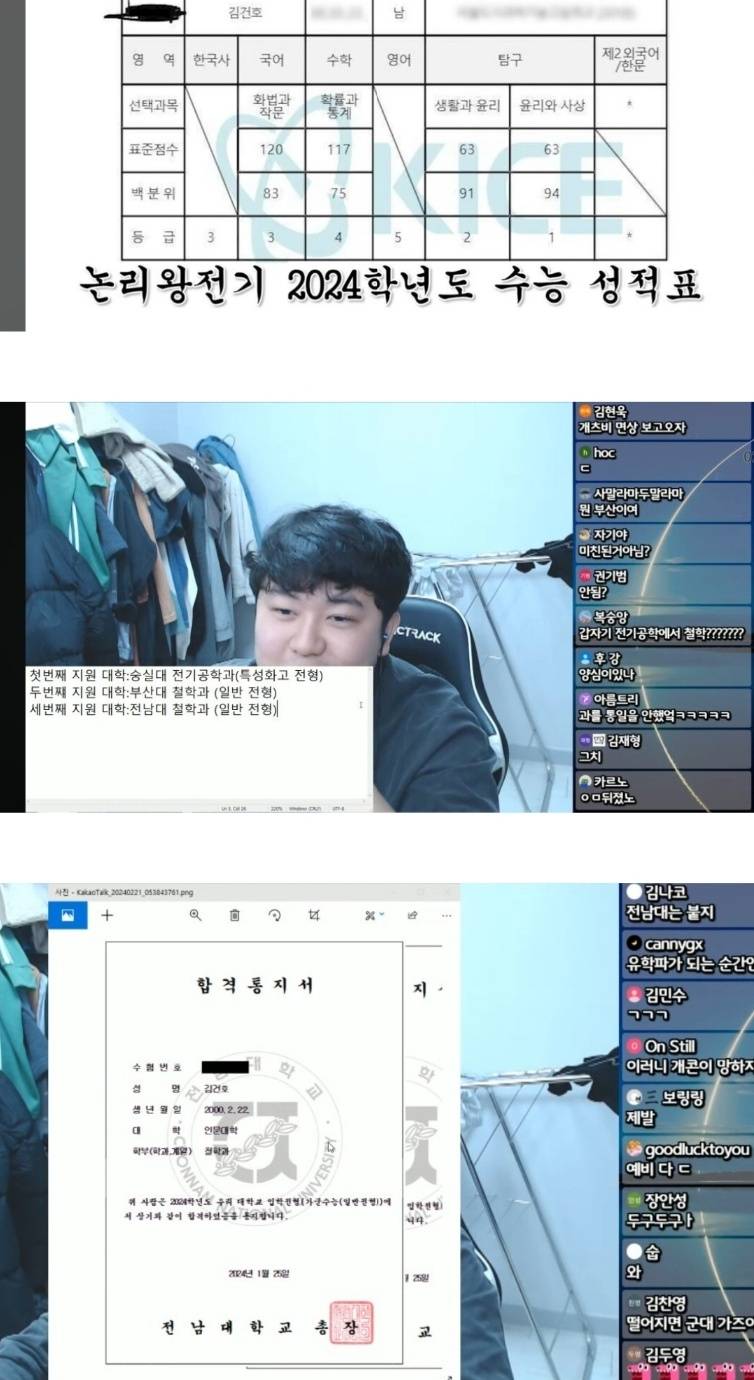Click the 영어 grade value 5
This screenshot has width=754, height=1380.
(398, 237)
